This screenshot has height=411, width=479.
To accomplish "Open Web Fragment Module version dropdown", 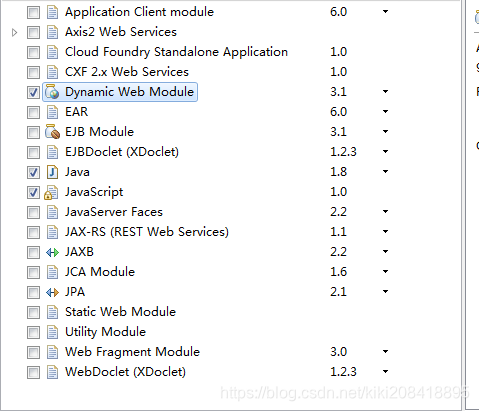I will click(x=385, y=351).
